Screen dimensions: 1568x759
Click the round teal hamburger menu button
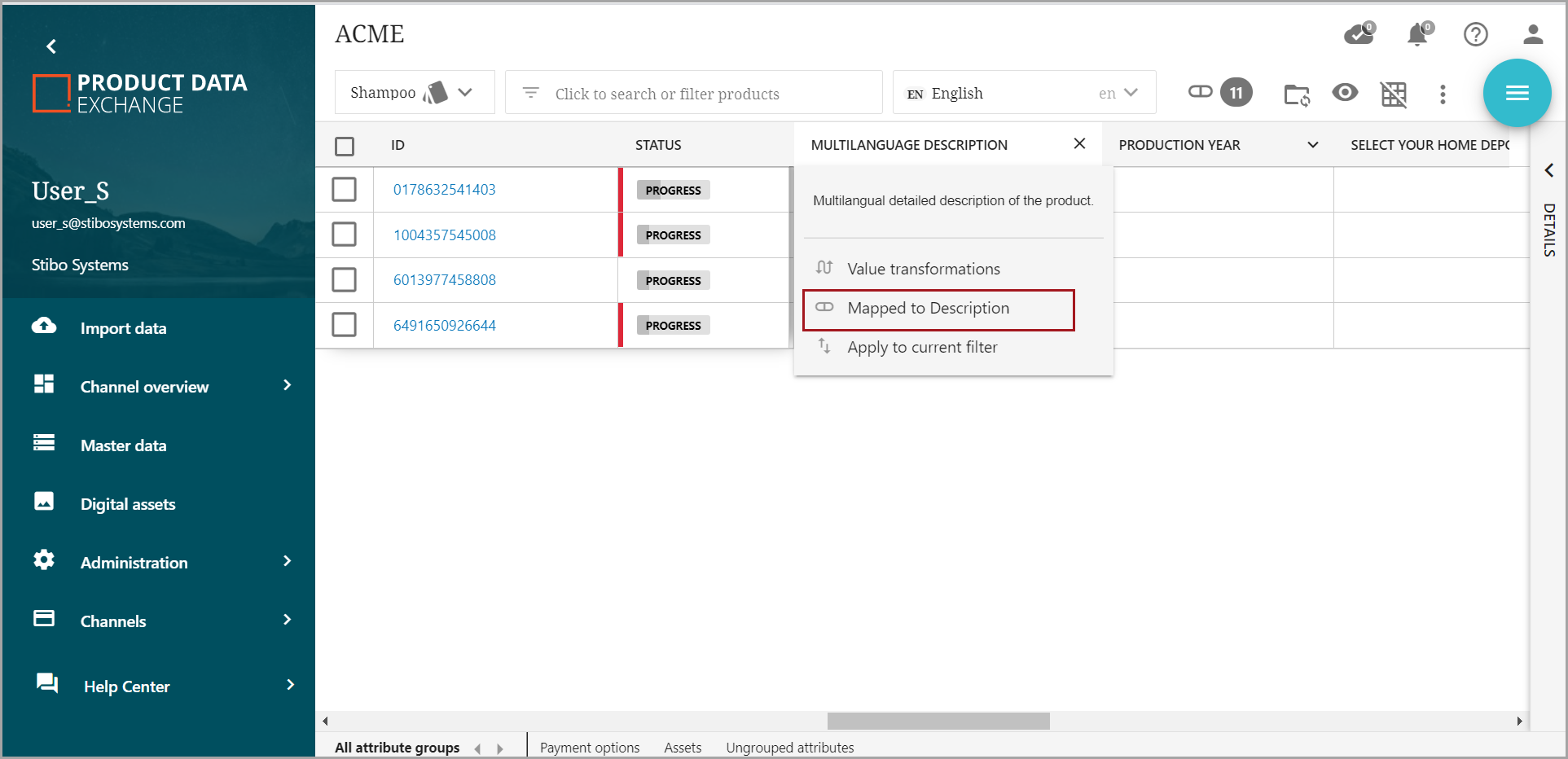pyautogui.click(x=1516, y=93)
